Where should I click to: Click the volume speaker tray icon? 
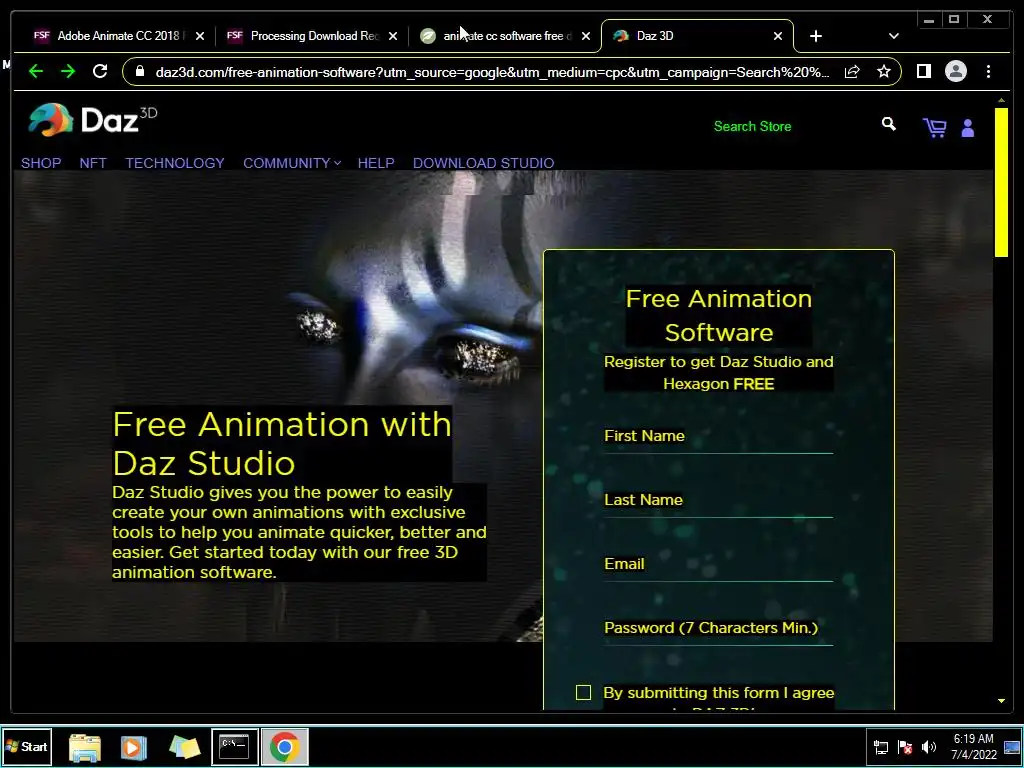tap(929, 747)
